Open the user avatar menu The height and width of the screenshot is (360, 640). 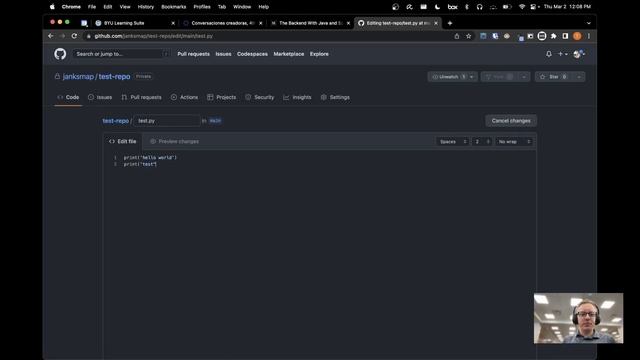pyautogui.click(x=579, y=54)
